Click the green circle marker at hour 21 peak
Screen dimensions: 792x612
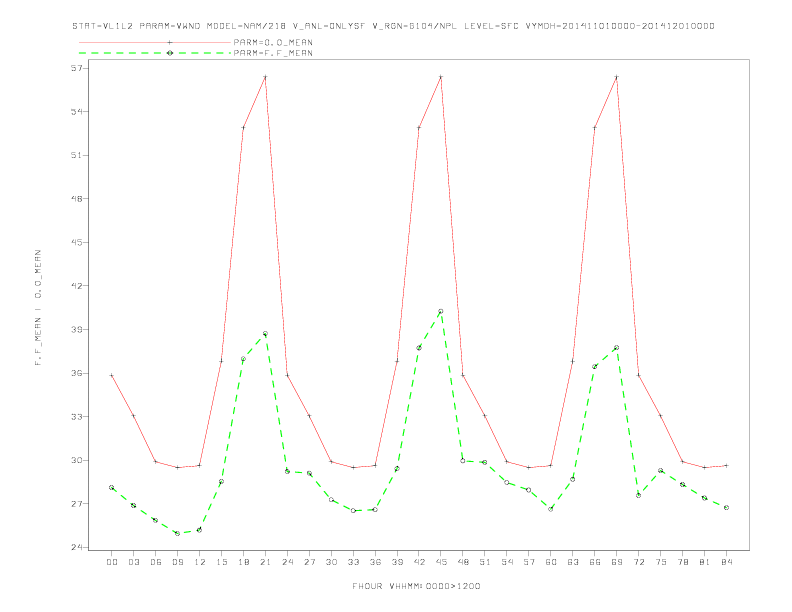pos(265,334)
